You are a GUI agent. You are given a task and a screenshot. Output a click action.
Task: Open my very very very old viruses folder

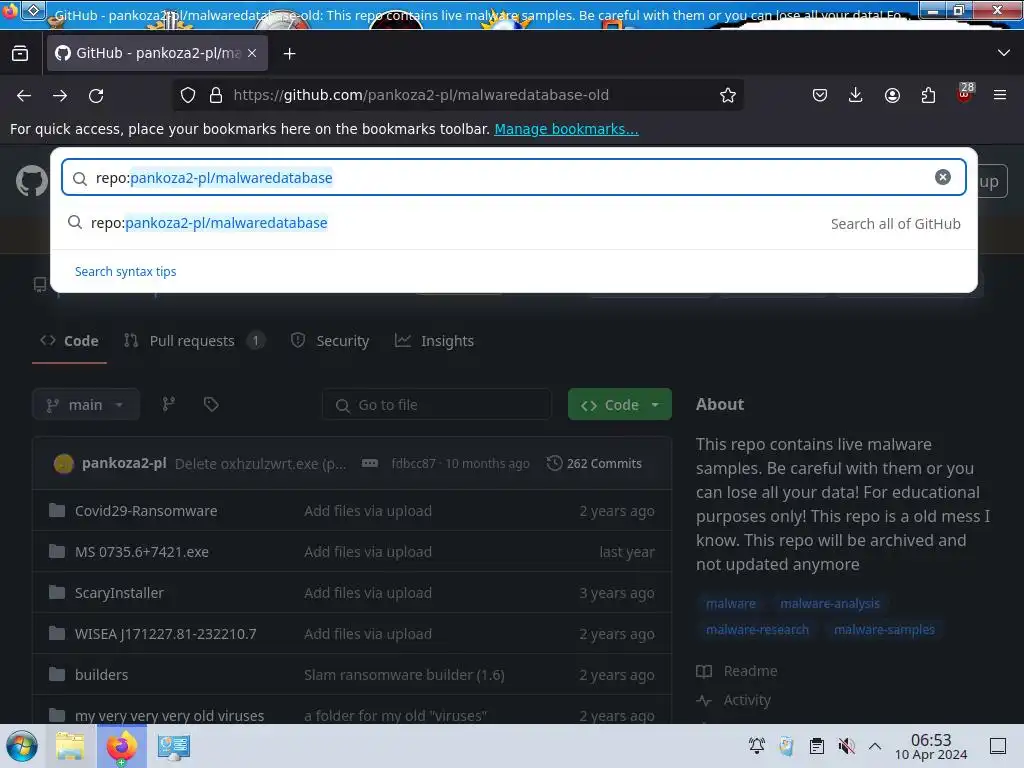pyautogui.click(x=169, y=716)
